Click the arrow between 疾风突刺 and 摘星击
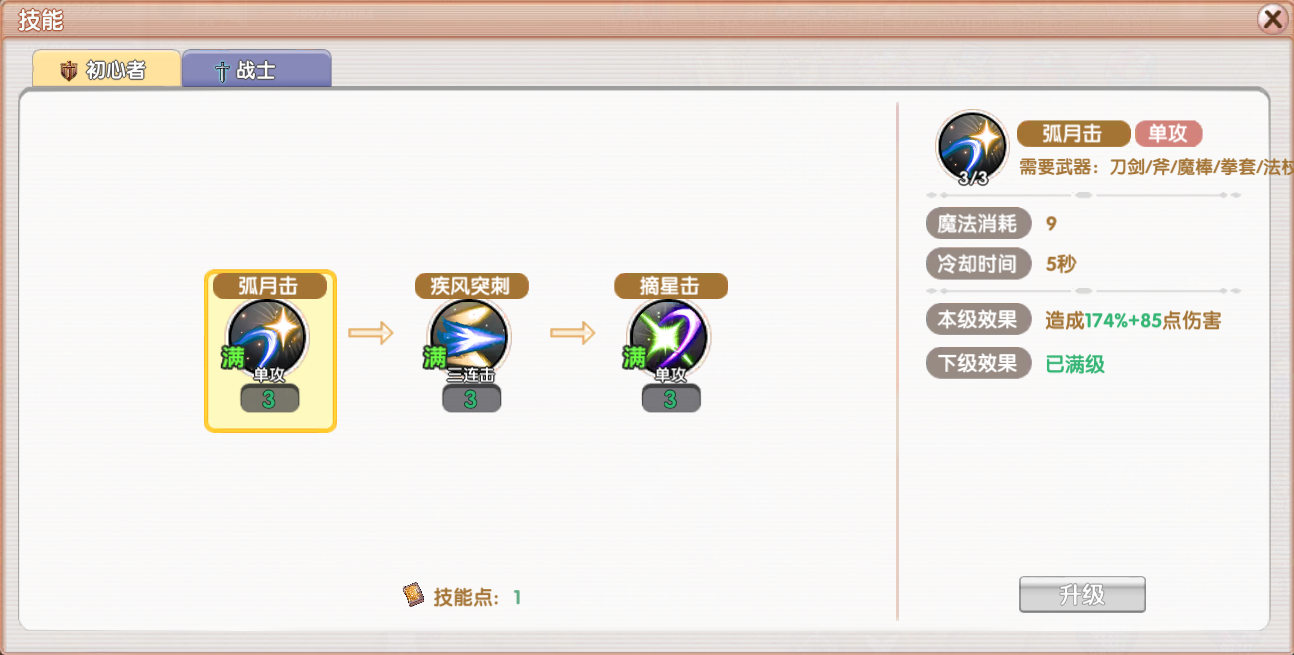This screenshot has height=655, width=1294. [573, 333]
